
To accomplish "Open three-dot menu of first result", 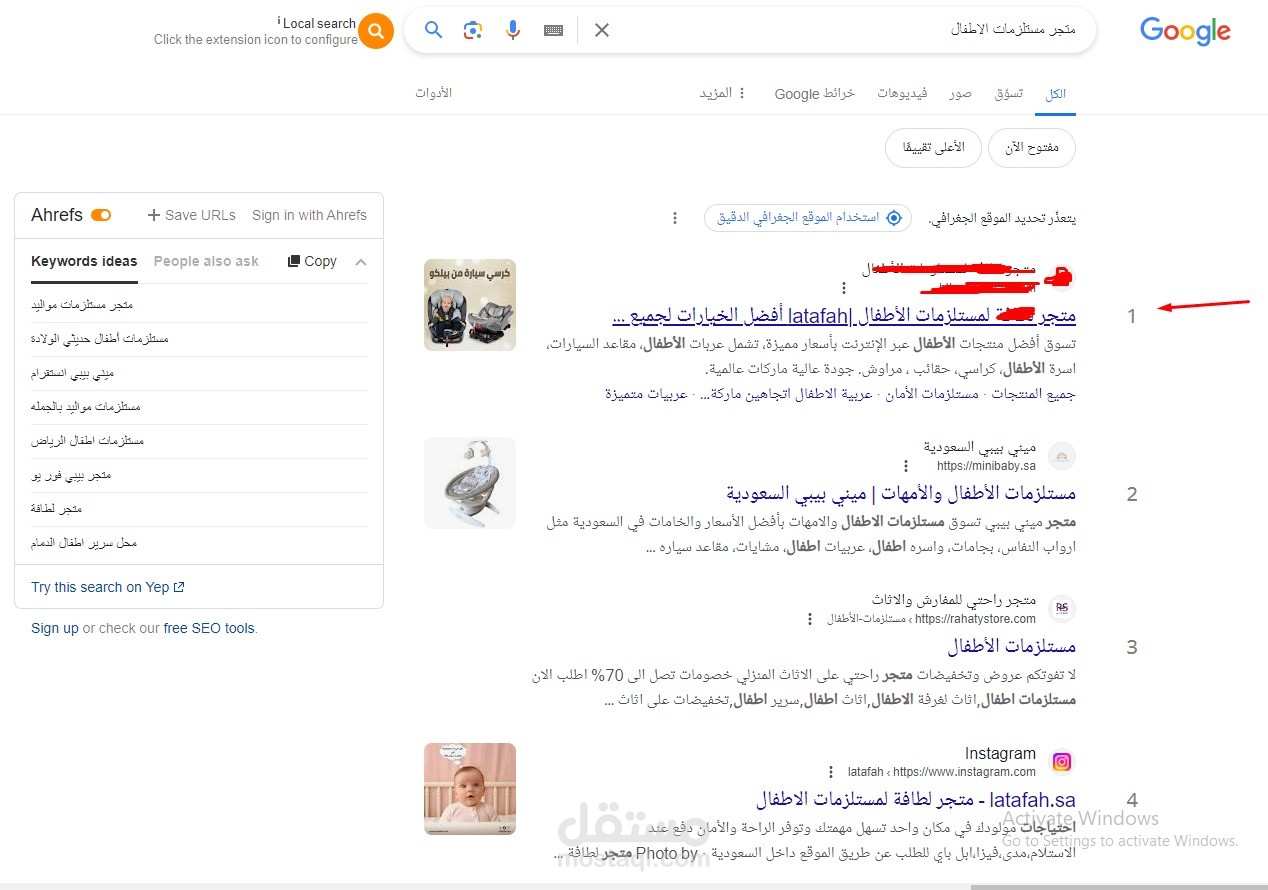I will 843,288.
